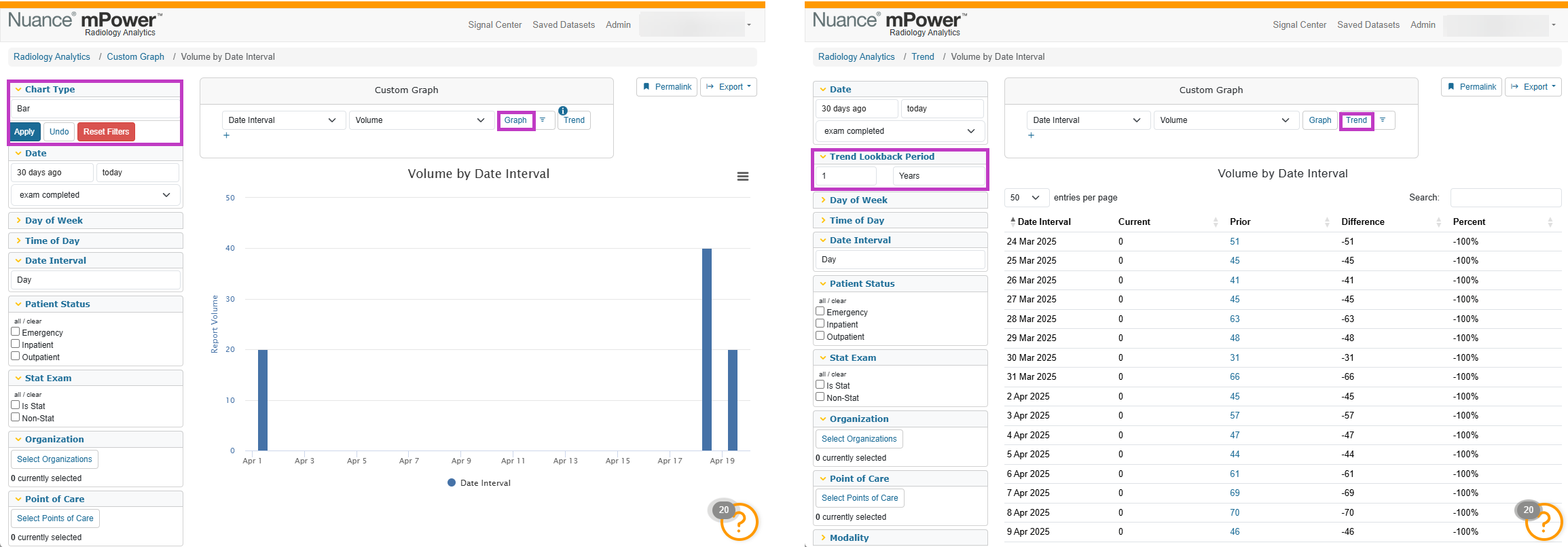Click the Trend button in left window
1568x547 pixels.
pos(575,120)
